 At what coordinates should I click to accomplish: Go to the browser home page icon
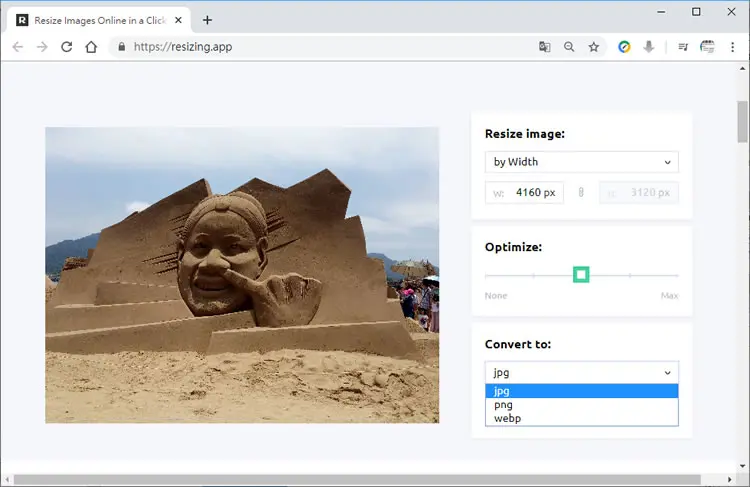pyautogui.click(x=91, y=47)
